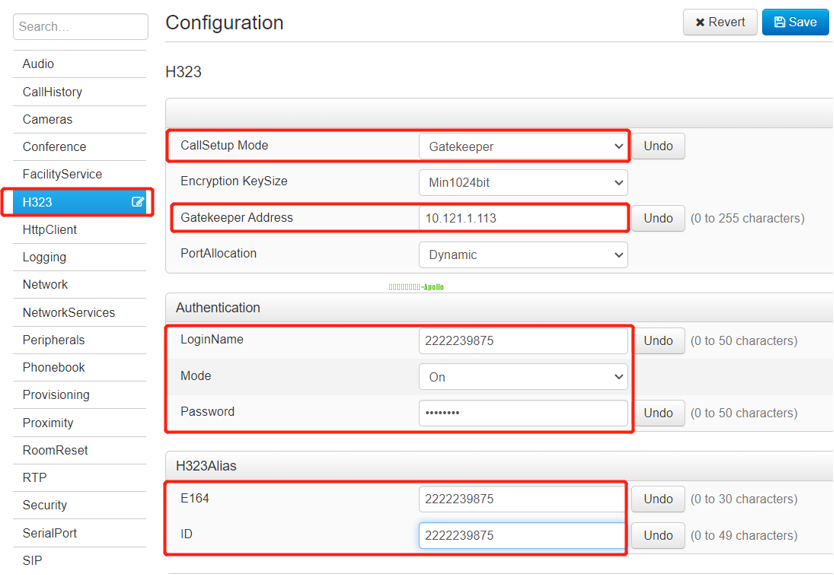This screenshot has width=834, height=575.
Task: Open the PortAllocation dropdown
Action: click(x=523, y=255)
